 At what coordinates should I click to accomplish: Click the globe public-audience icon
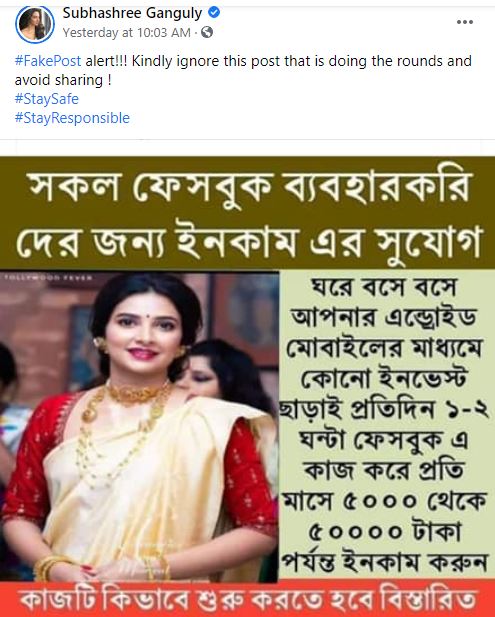pyautogui.click(x=207, y=32)
